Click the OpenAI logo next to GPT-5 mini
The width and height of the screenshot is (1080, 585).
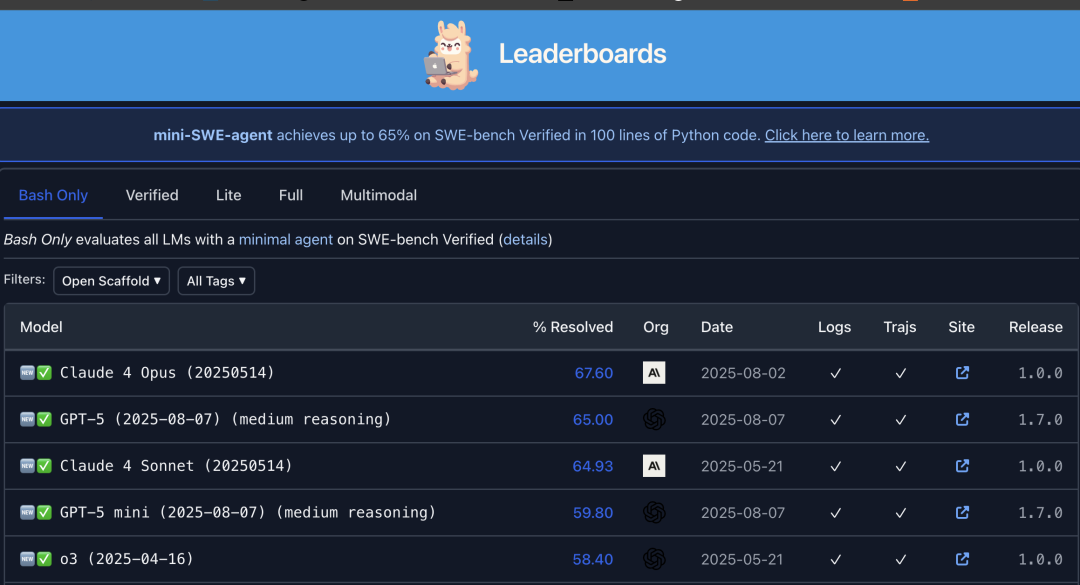click(655, 512)
